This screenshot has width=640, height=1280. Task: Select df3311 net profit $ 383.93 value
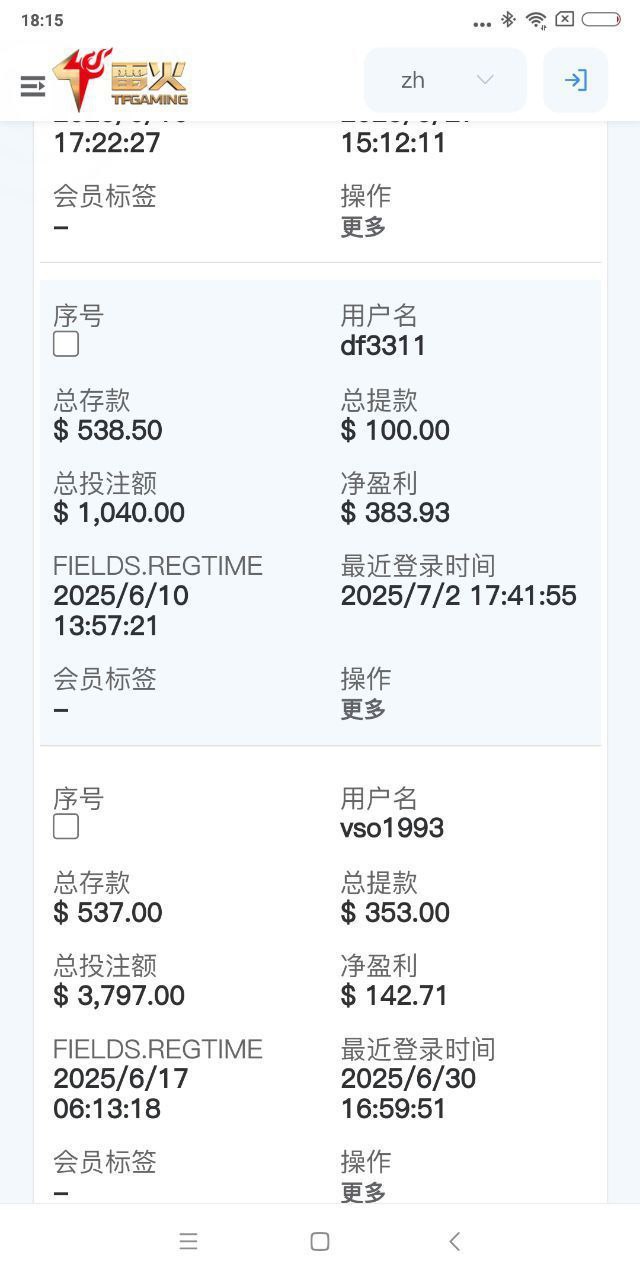pos(395,513)
